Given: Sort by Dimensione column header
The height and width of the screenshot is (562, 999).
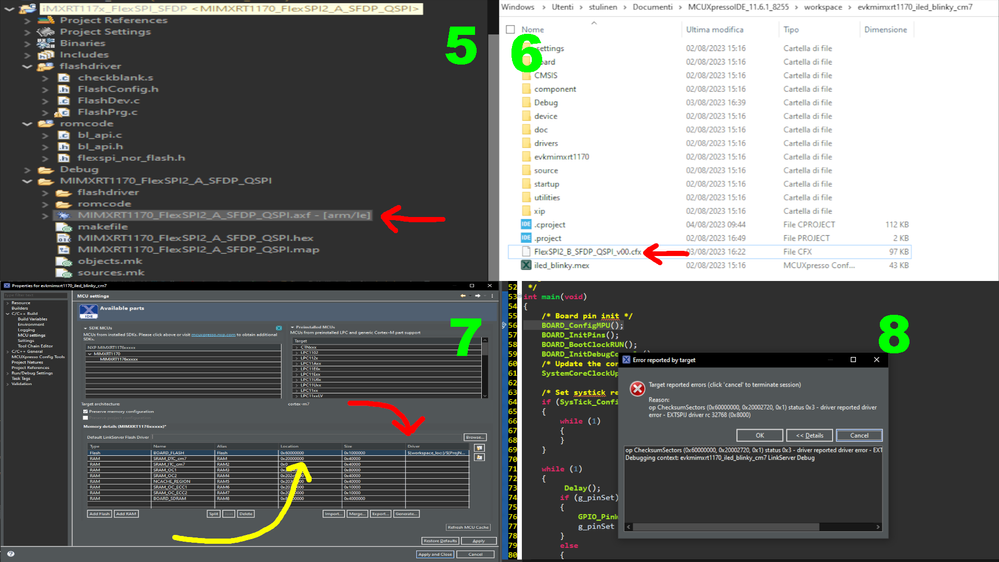Looking at the screenshot, I should tap(886, 29).
